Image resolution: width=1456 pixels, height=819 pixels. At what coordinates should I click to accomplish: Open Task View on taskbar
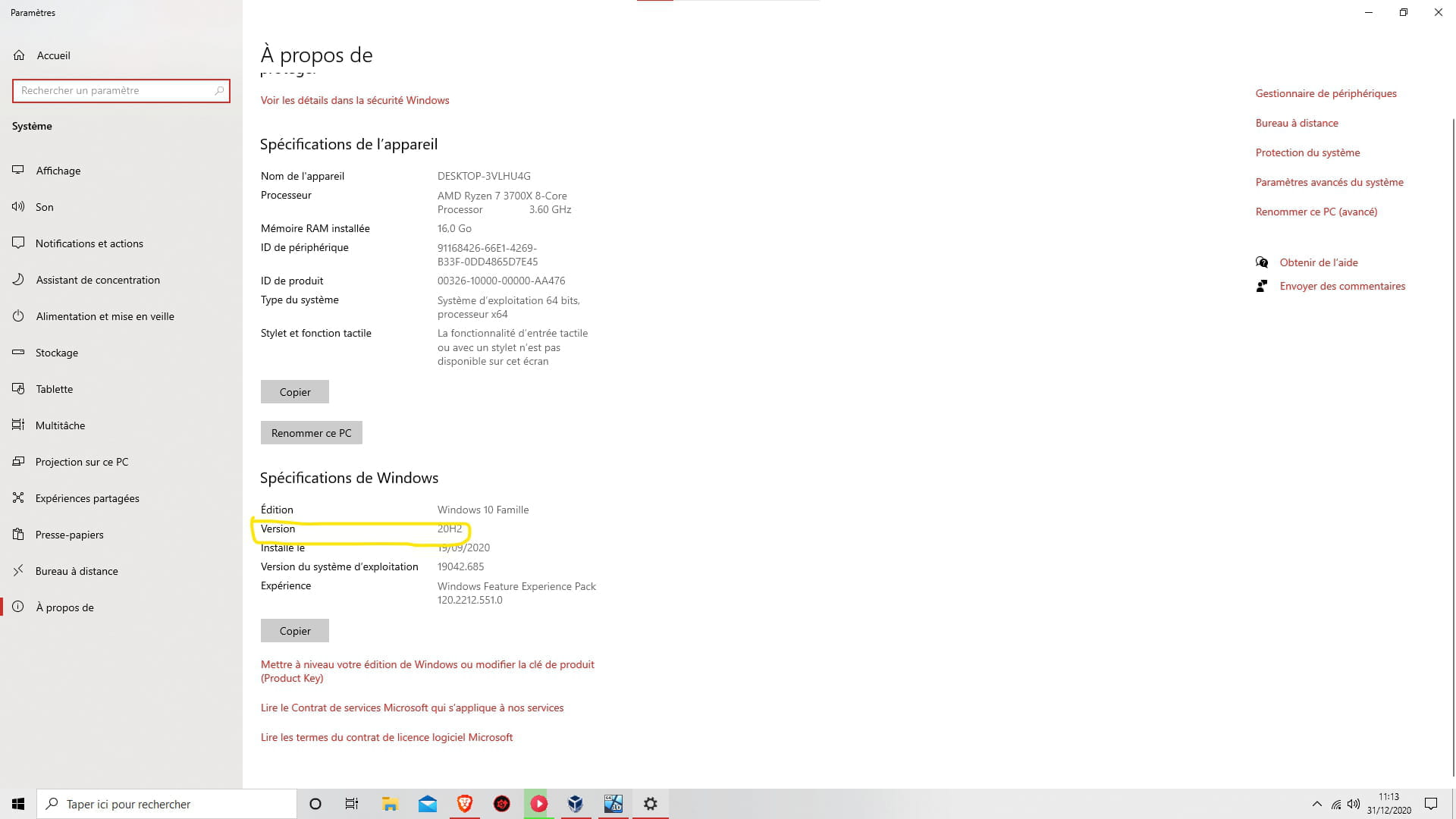coord(352,804)
